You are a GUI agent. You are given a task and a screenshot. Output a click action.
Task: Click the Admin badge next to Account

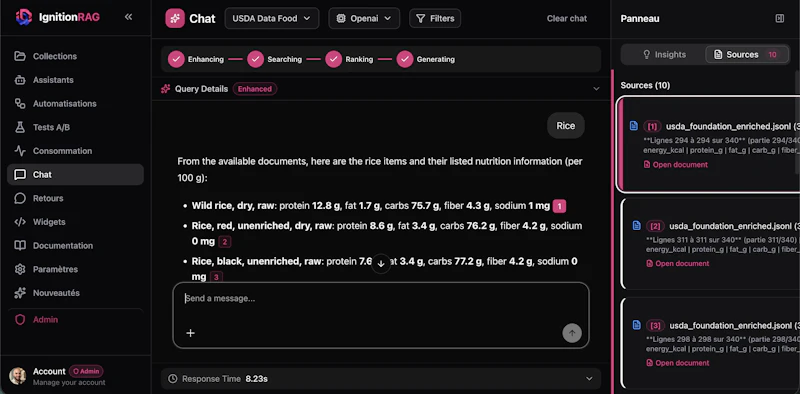coord(86,371)
